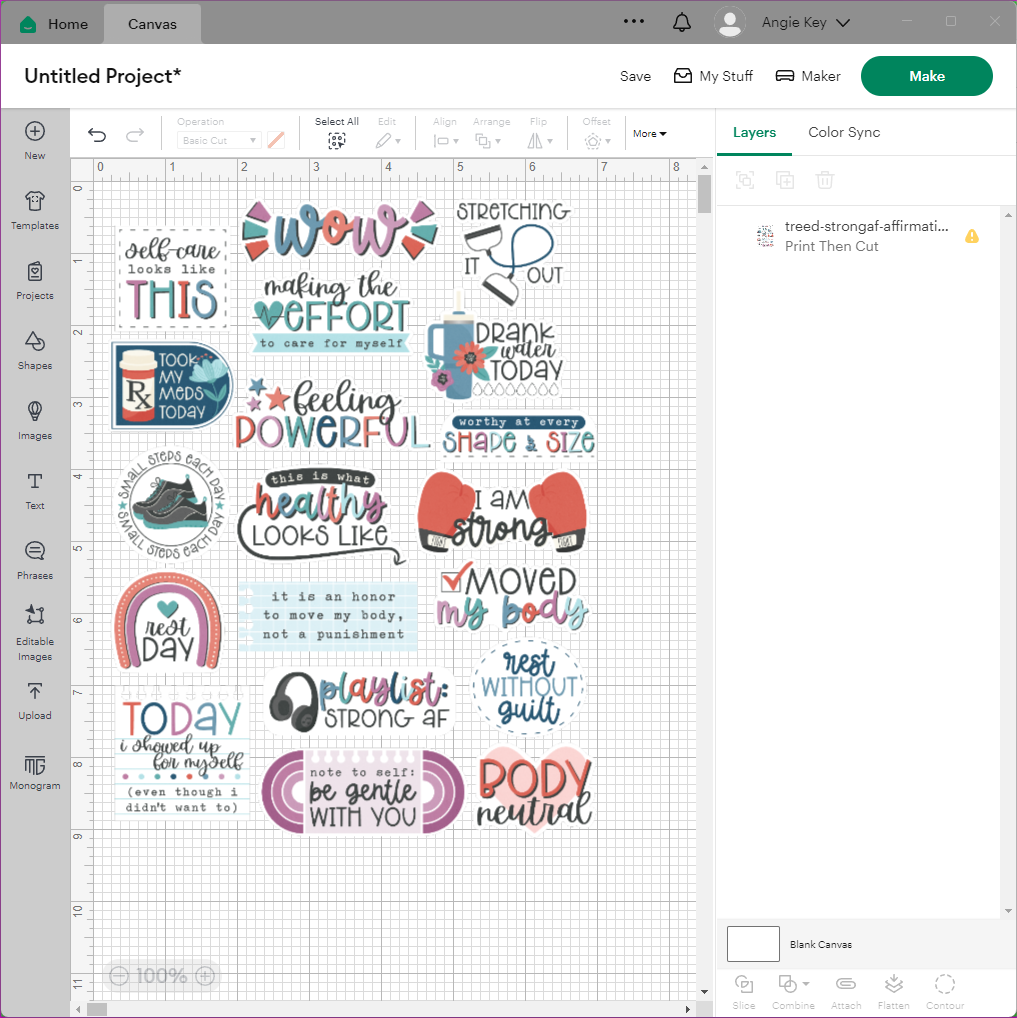Expand the More toolbar dropdown
Screen dimensions: 1017x1018
tap(649, 134)
